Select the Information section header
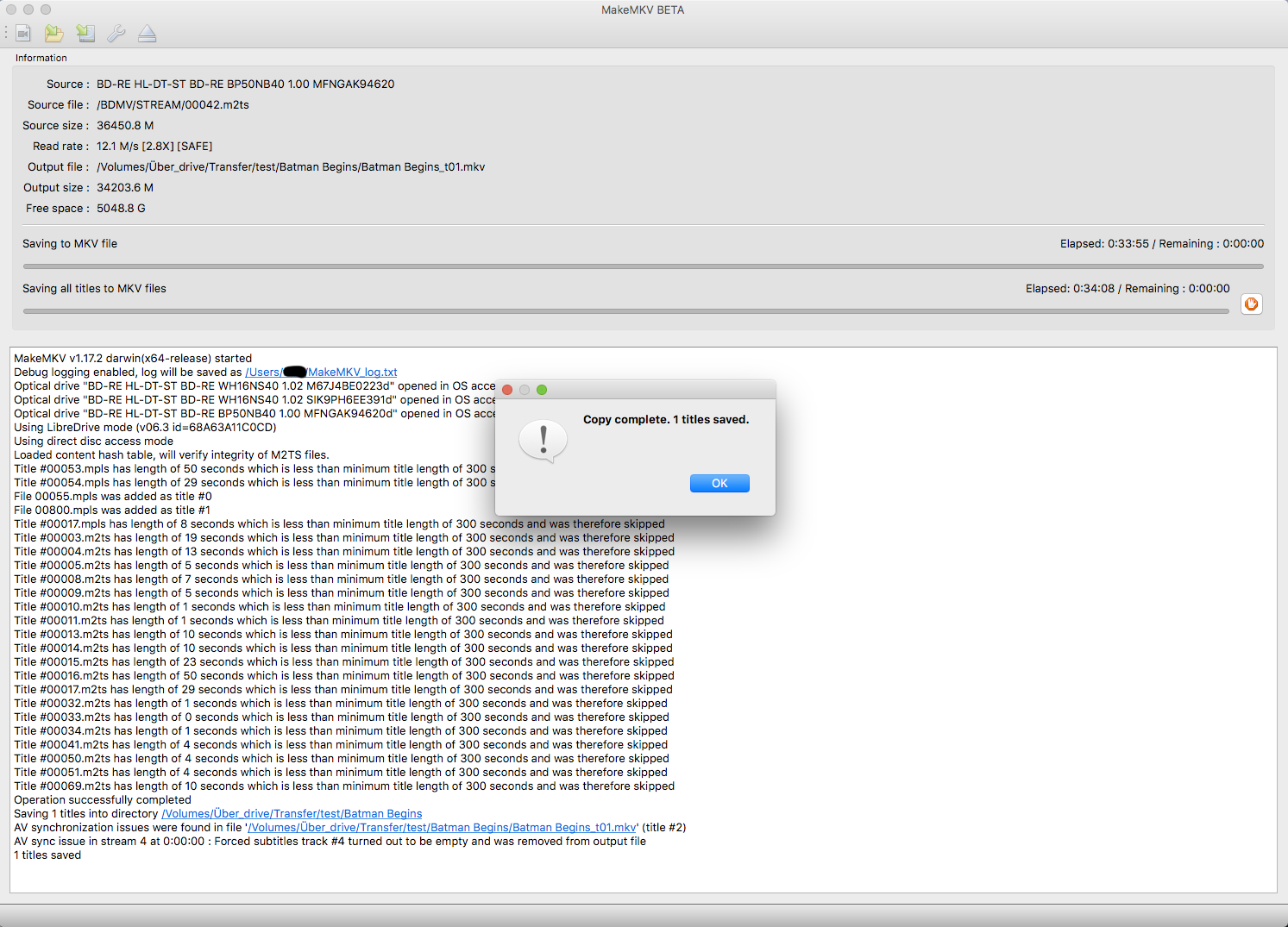The image size is (1288, 927). click(41, 58)
